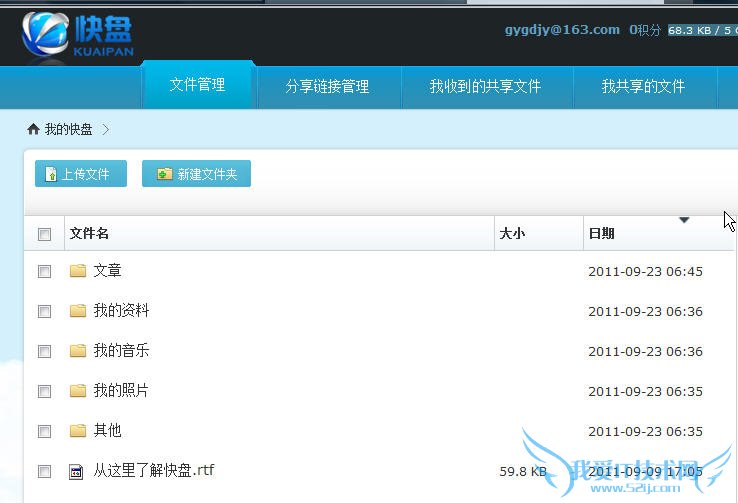The image size is (738, 503).
Task: Click the 新建文件夹 button
Action: 196,174
